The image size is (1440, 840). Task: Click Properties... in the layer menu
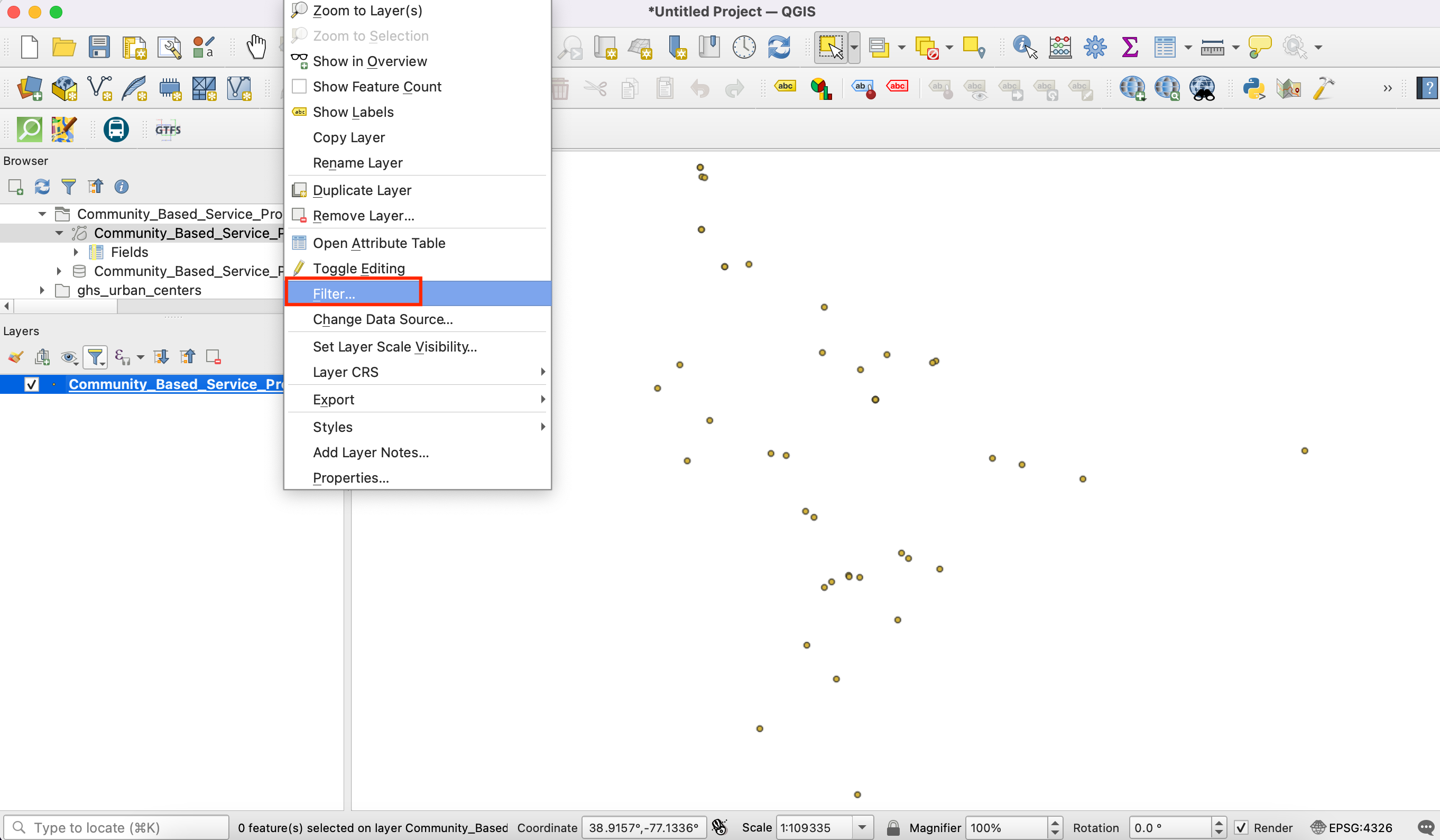click(350, 478)
